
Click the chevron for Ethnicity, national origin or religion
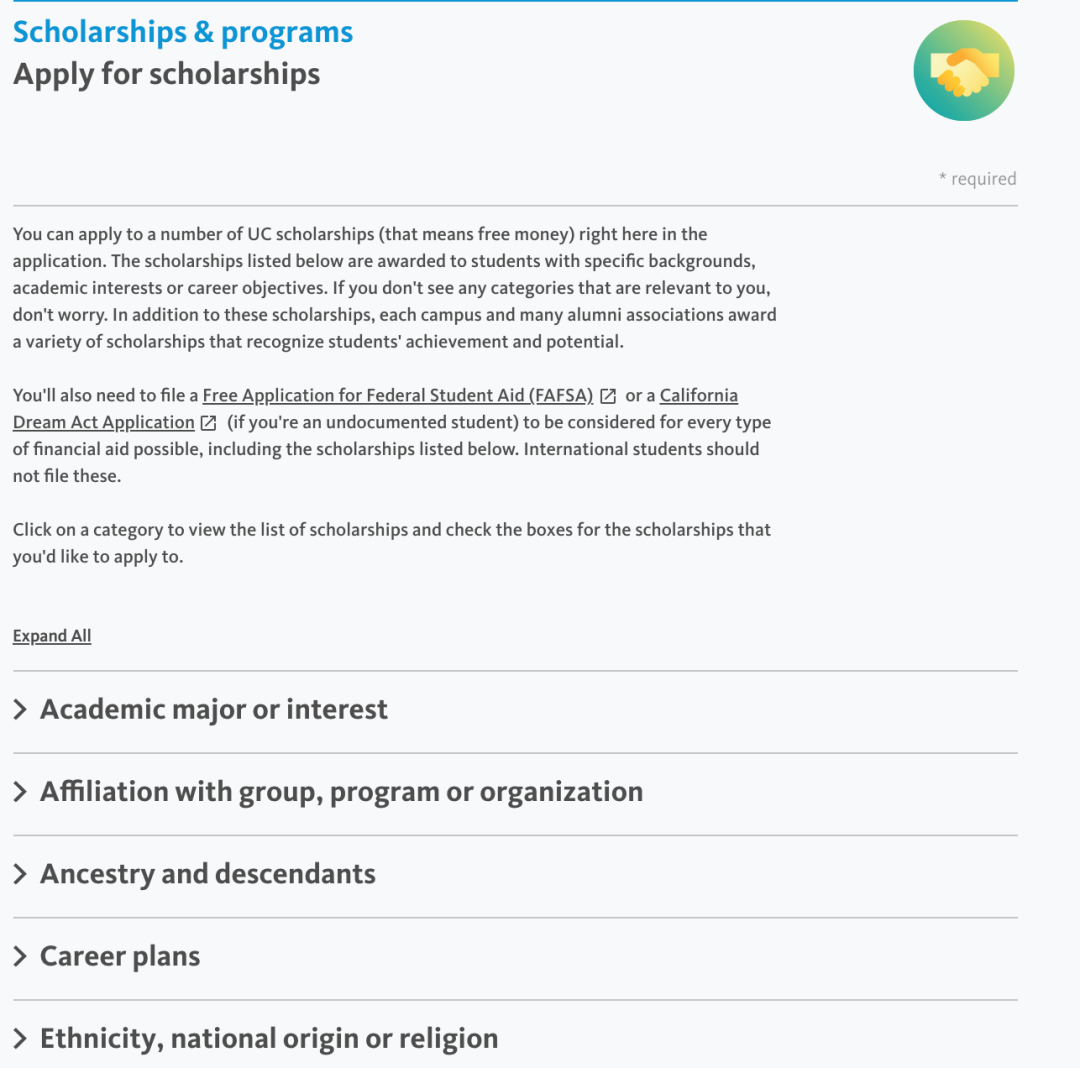click(20, 1038)
